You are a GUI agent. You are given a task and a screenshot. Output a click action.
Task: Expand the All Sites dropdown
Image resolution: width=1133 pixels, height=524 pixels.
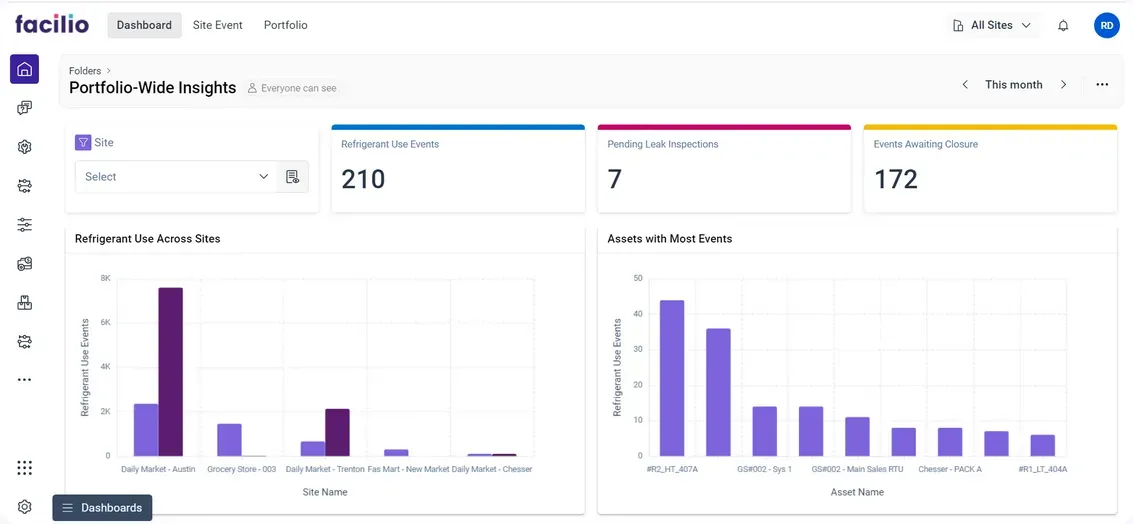(x=992, y=26)
